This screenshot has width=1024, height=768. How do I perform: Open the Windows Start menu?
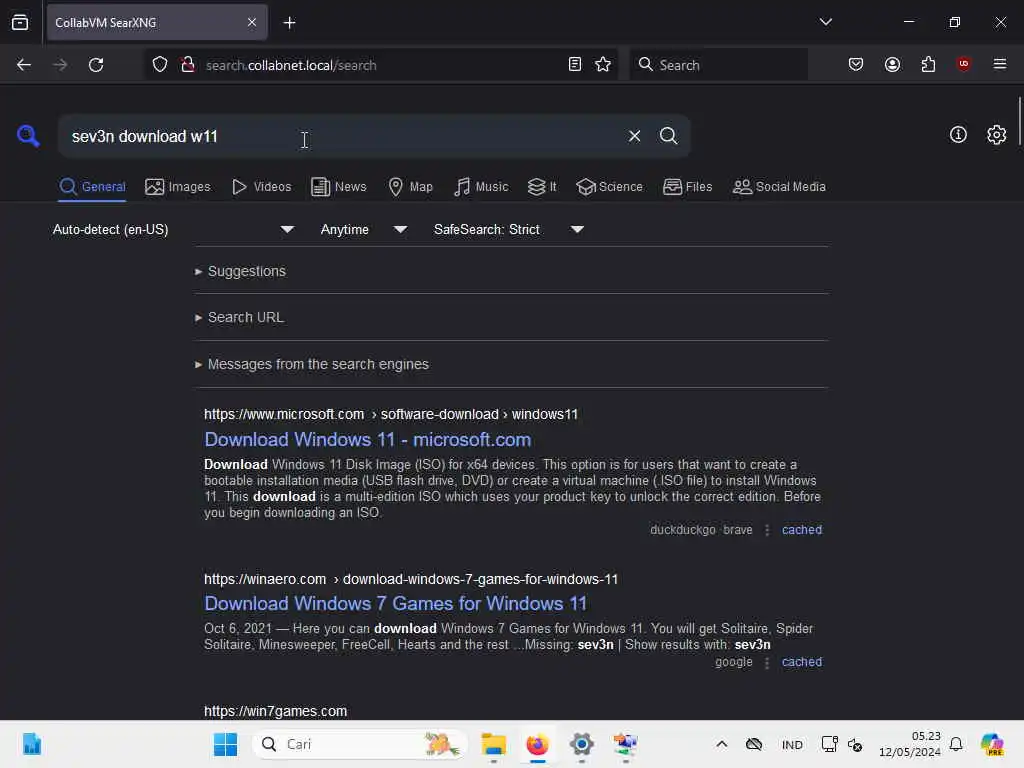coord(225,744)
